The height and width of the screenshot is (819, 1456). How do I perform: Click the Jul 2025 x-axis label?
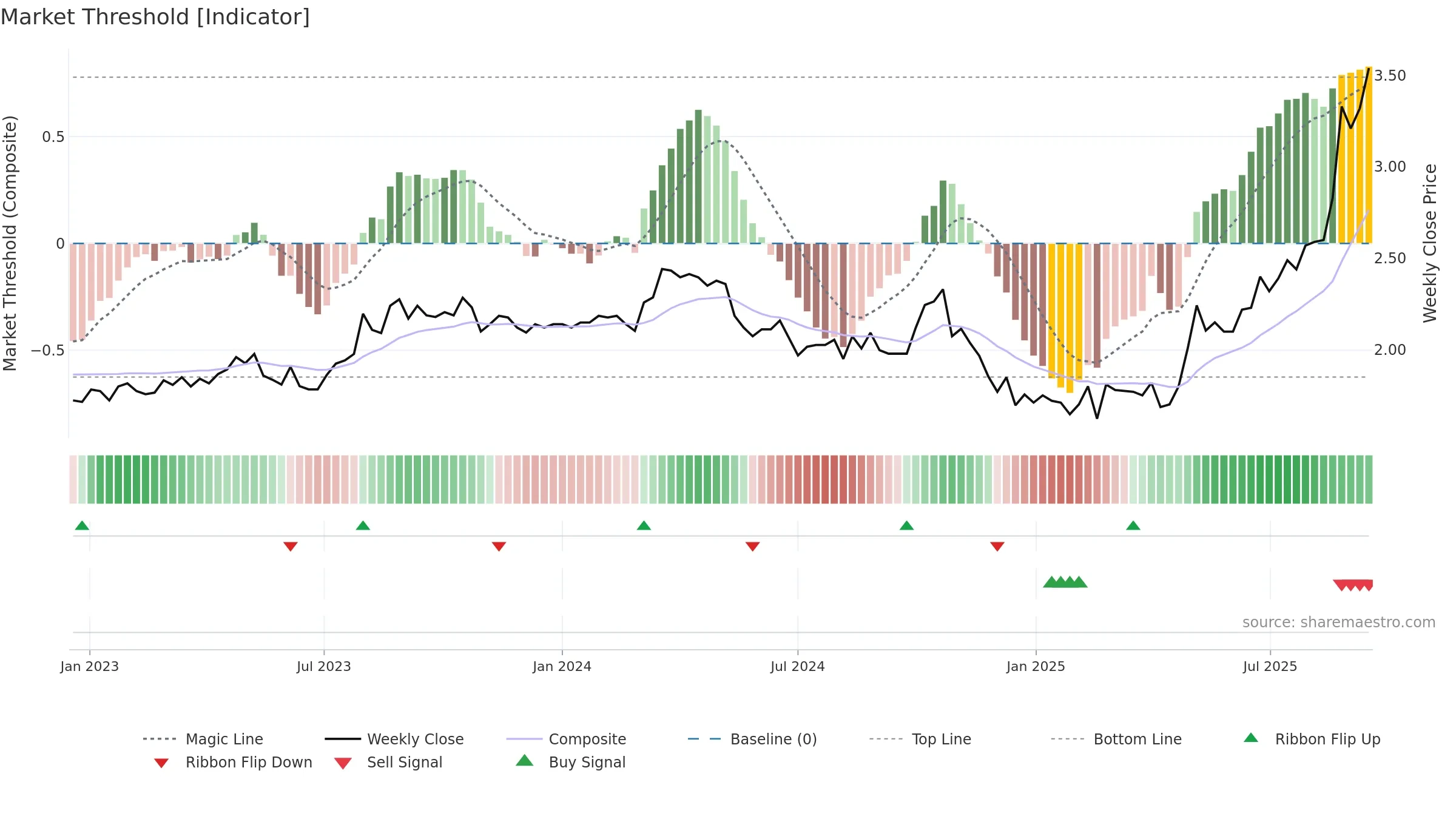pos(1270,667)
